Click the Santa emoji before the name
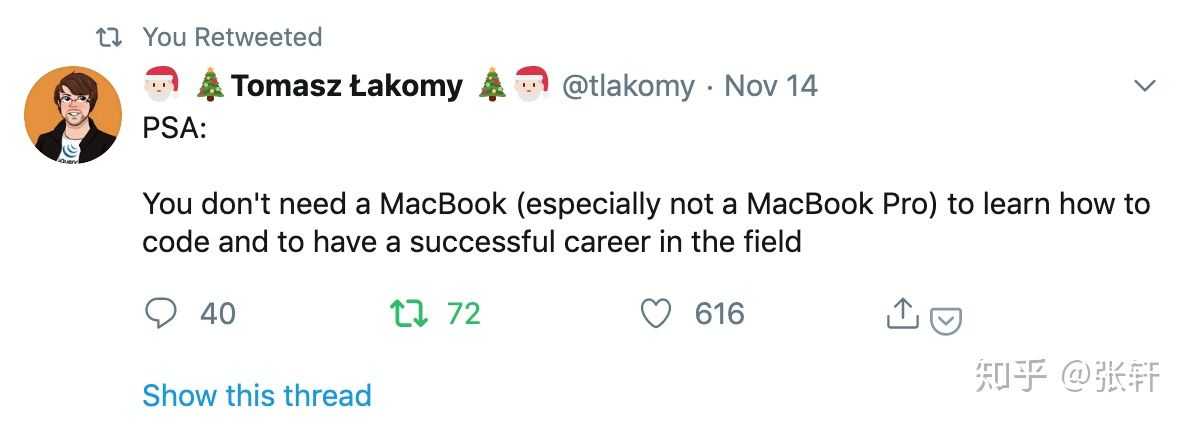The image size is (1190, 424). (x=162, y=86)
